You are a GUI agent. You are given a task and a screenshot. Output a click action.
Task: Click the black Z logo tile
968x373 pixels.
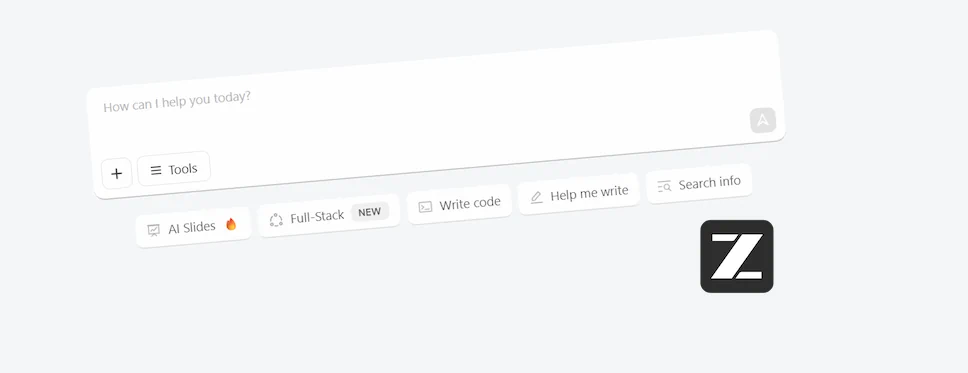(736, 256)
